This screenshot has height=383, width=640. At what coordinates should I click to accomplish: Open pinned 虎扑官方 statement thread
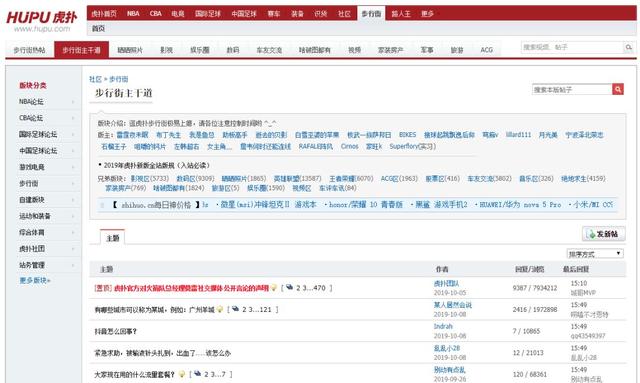coord(191,288)
